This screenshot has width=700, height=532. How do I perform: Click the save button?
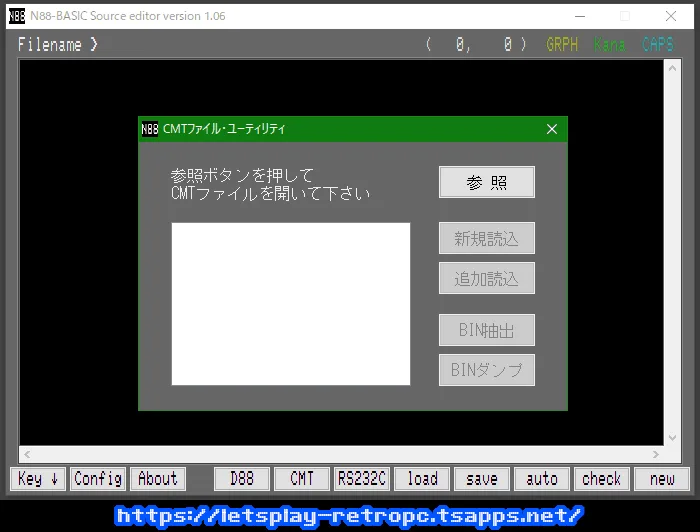coord(482,479)
